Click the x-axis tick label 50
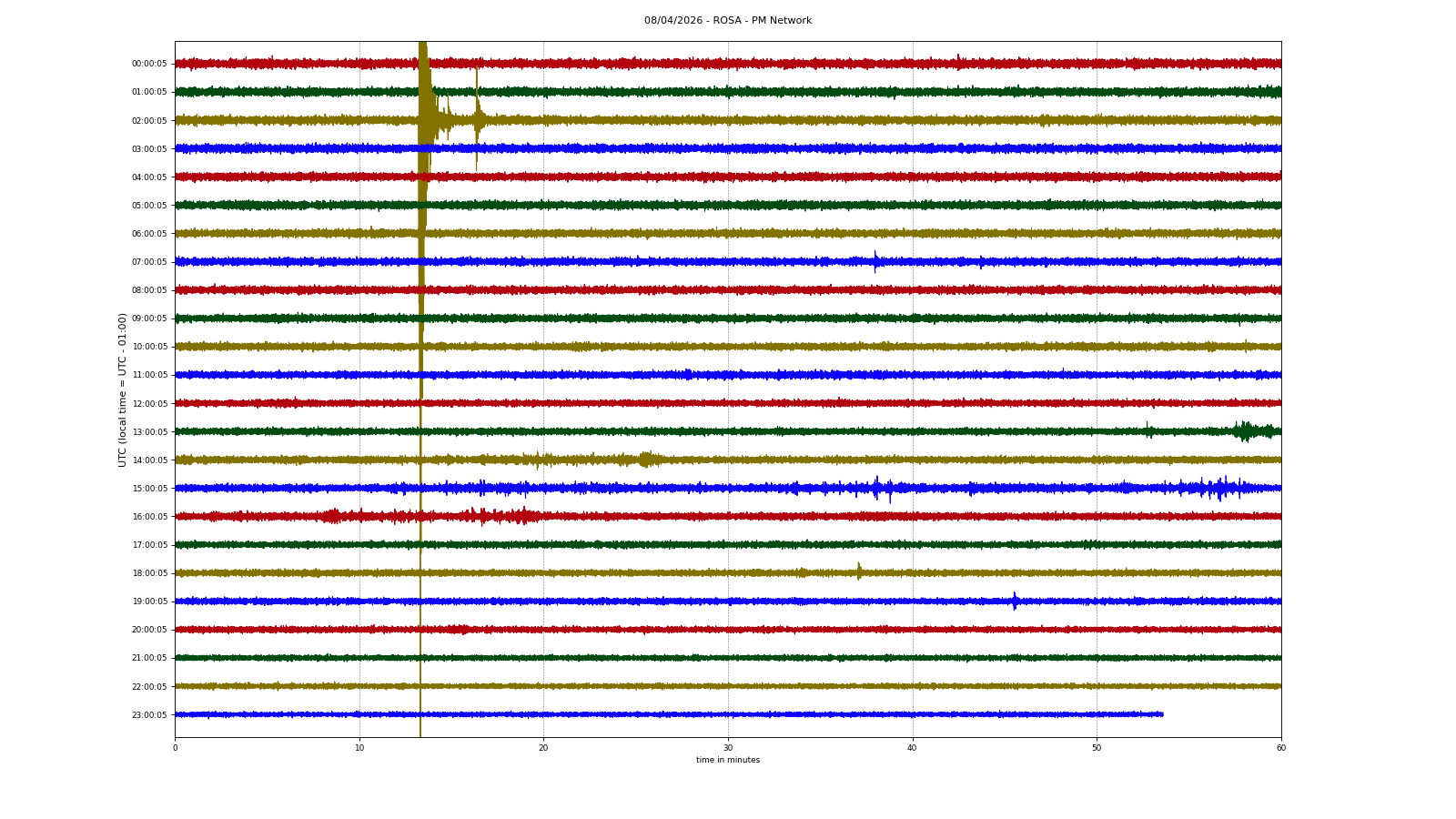Screen dimensions: 1456x819 (1097, 748)
